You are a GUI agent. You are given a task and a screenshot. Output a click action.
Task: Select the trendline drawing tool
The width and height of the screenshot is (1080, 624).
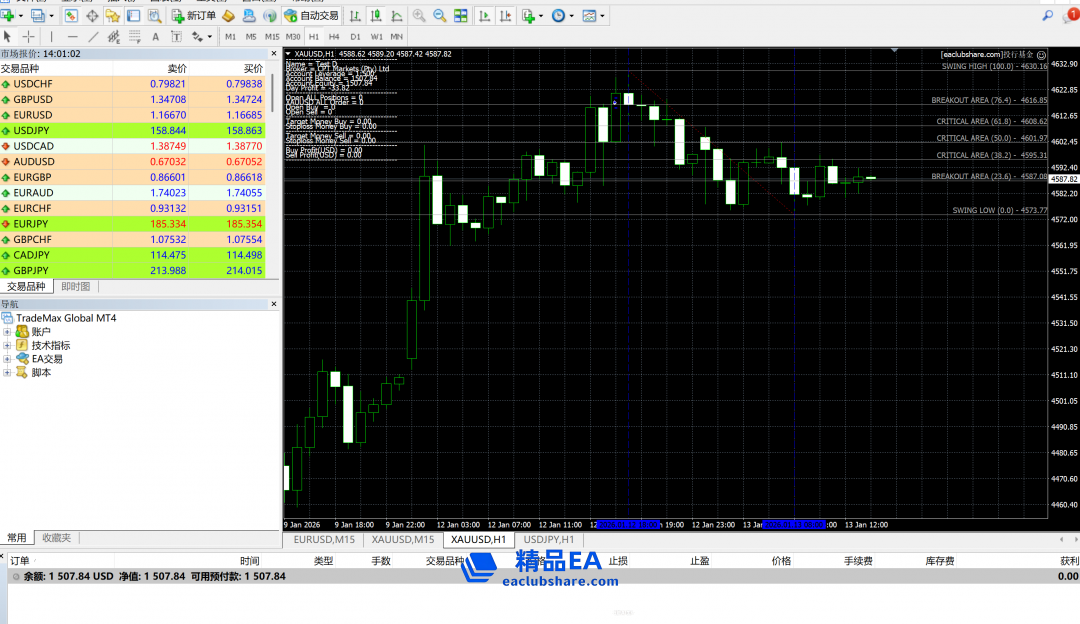tap(94, 37)
